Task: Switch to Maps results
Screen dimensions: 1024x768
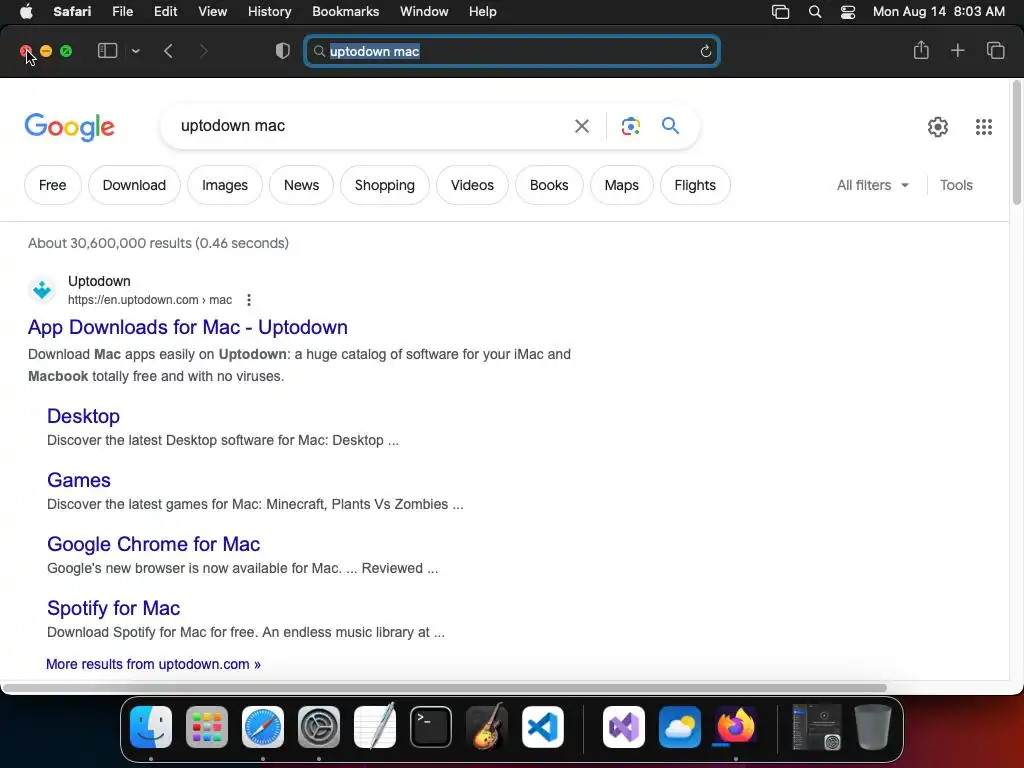Action: [x=621, y=185]
